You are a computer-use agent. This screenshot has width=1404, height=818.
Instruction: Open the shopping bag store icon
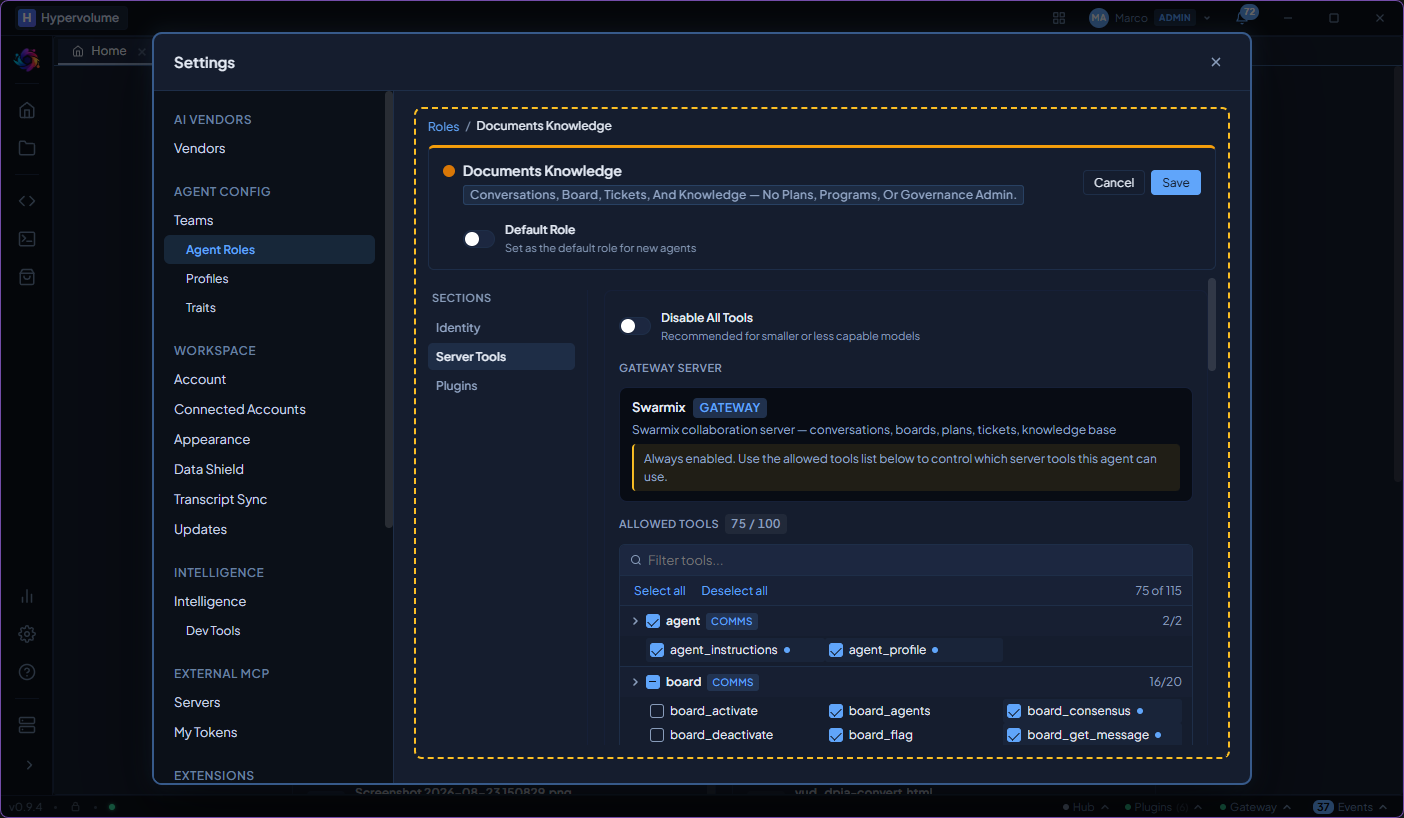(x=27, y=277)
